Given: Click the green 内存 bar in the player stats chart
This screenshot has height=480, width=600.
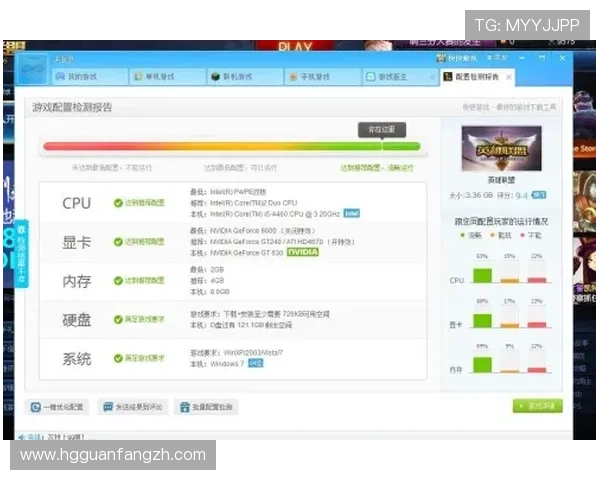Looking at the screenshot, I should tap(482, 365).
